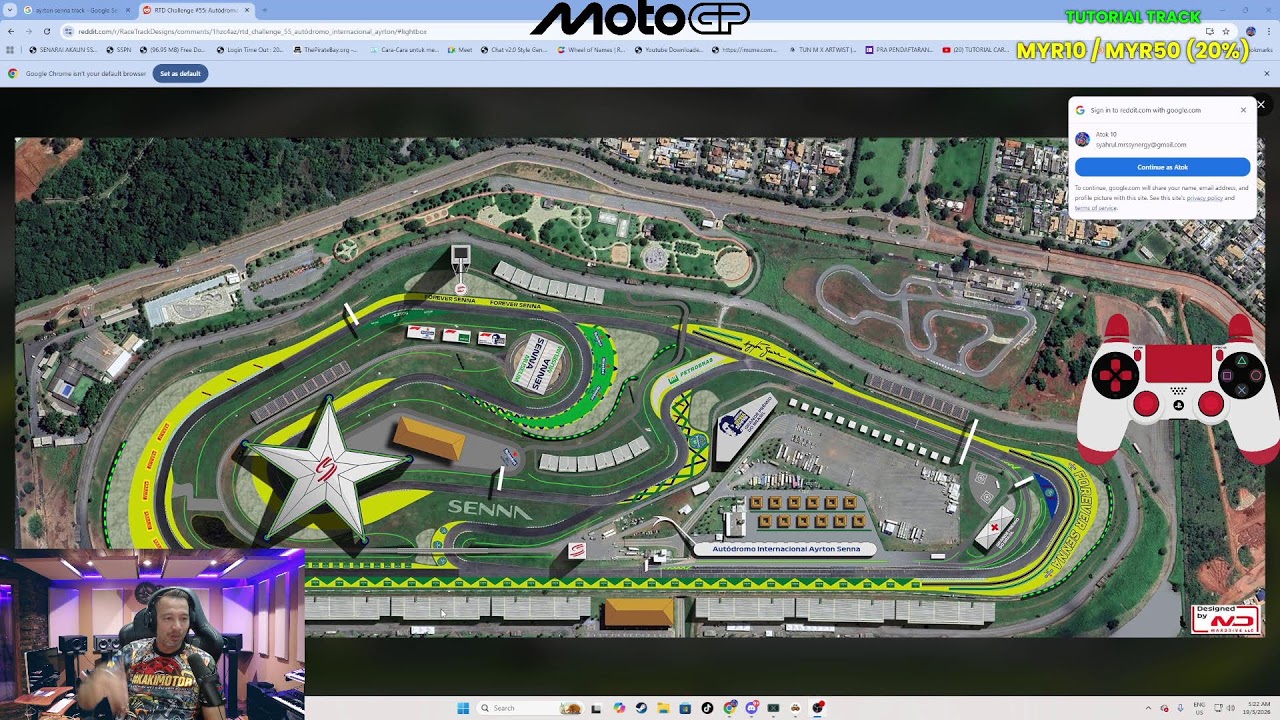Bookmark this page with star icon
Viewport: 1280px width, 720px height.
(1225, 31)
